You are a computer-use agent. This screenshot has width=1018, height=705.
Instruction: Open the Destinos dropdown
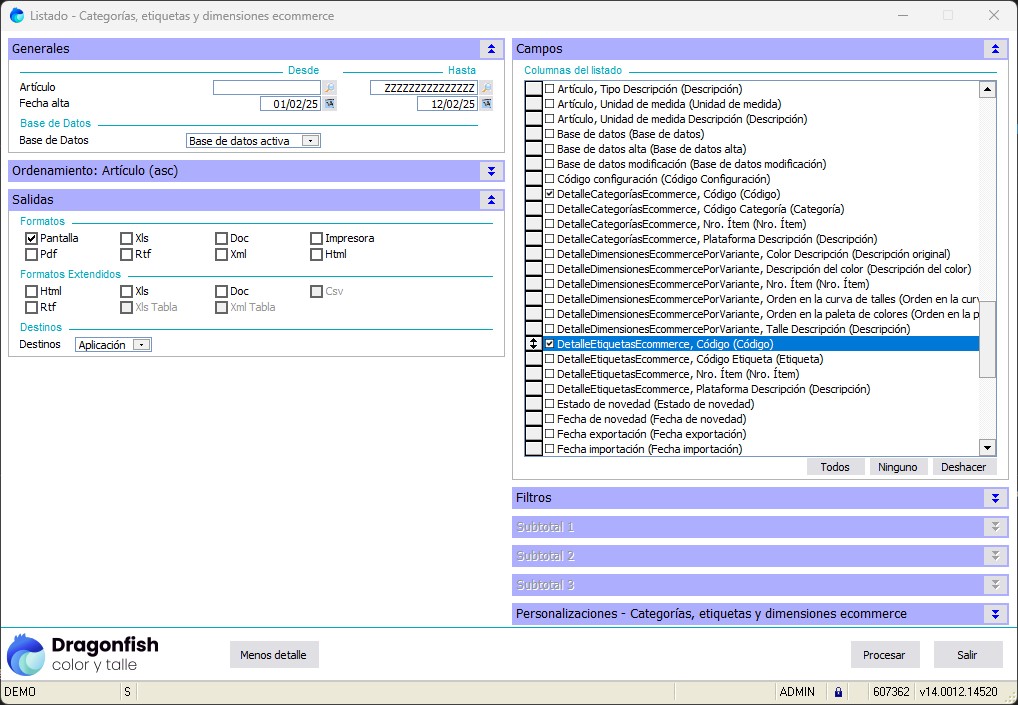[142, 344]
